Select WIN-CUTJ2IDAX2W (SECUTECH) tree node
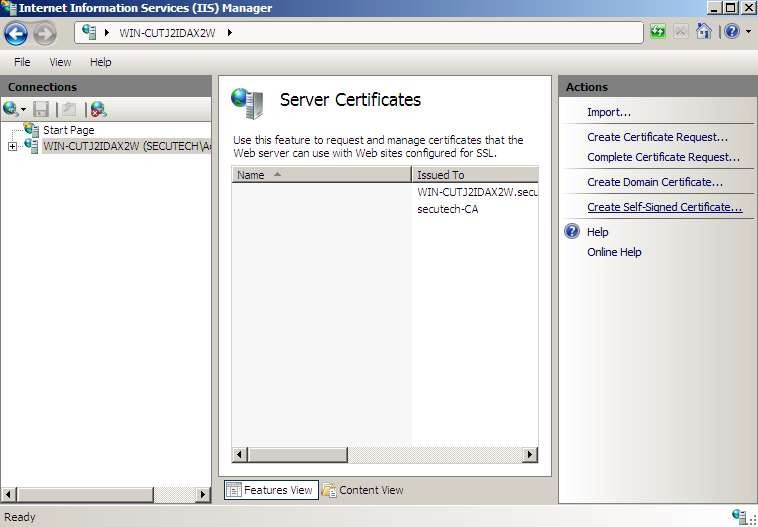Image resolution: width=758 pixels, height=527 pixels. pyautogui.click(x=127, y=146)
